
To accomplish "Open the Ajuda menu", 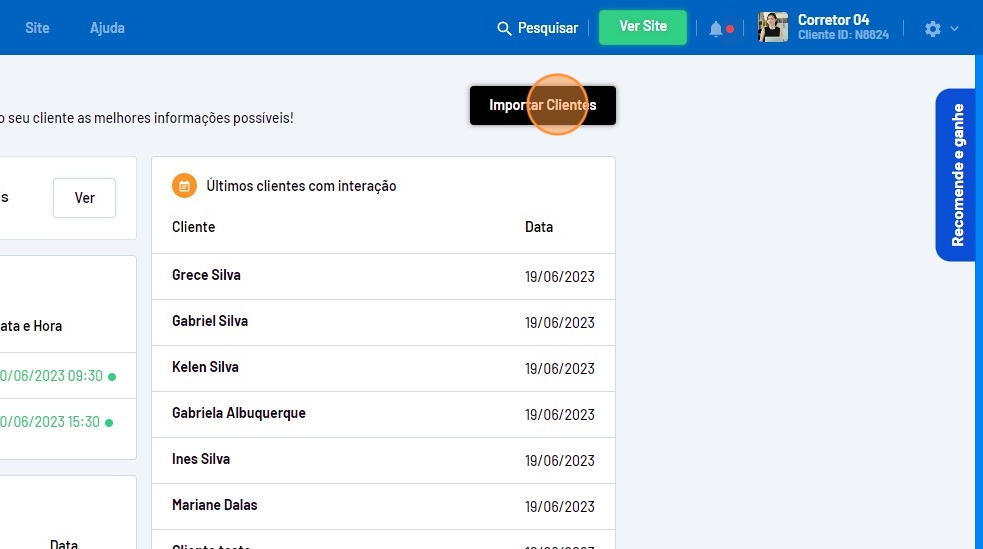I will click(107, 28).
